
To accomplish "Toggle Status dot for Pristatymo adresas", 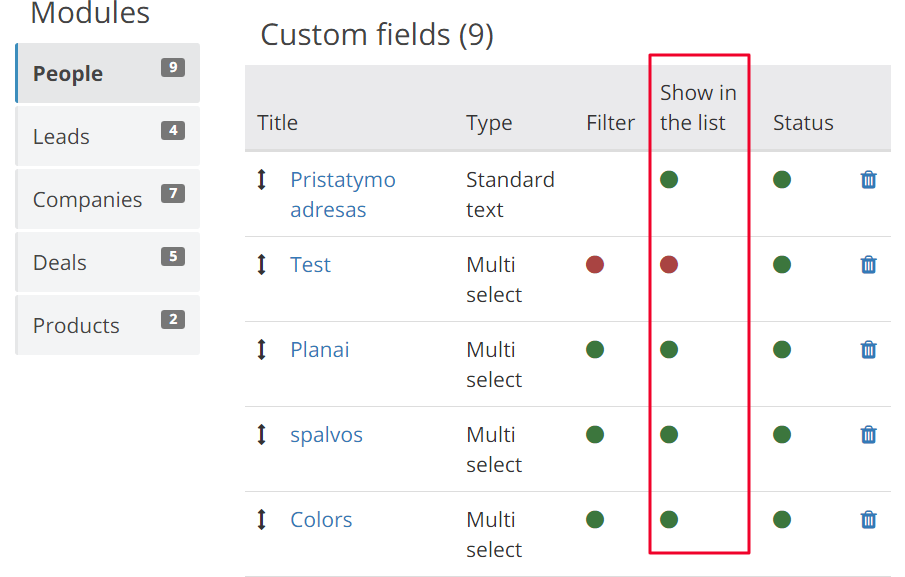I will pos(781,179).
